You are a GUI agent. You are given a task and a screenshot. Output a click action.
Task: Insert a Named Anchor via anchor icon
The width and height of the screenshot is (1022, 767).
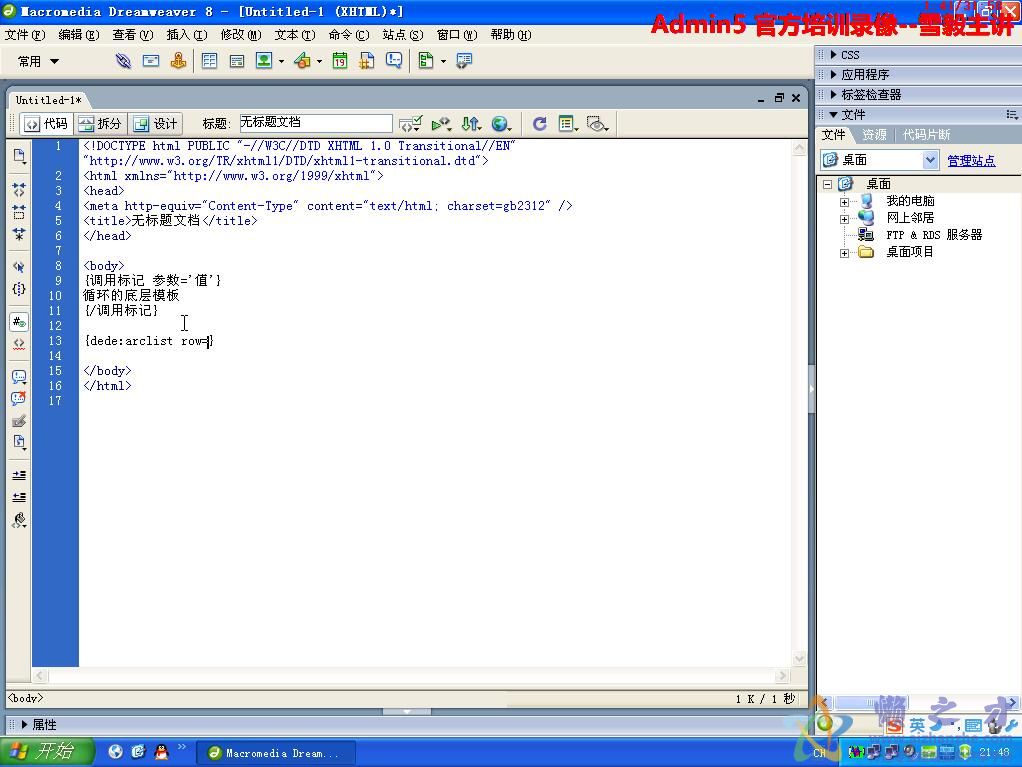(x=178, y=61)
